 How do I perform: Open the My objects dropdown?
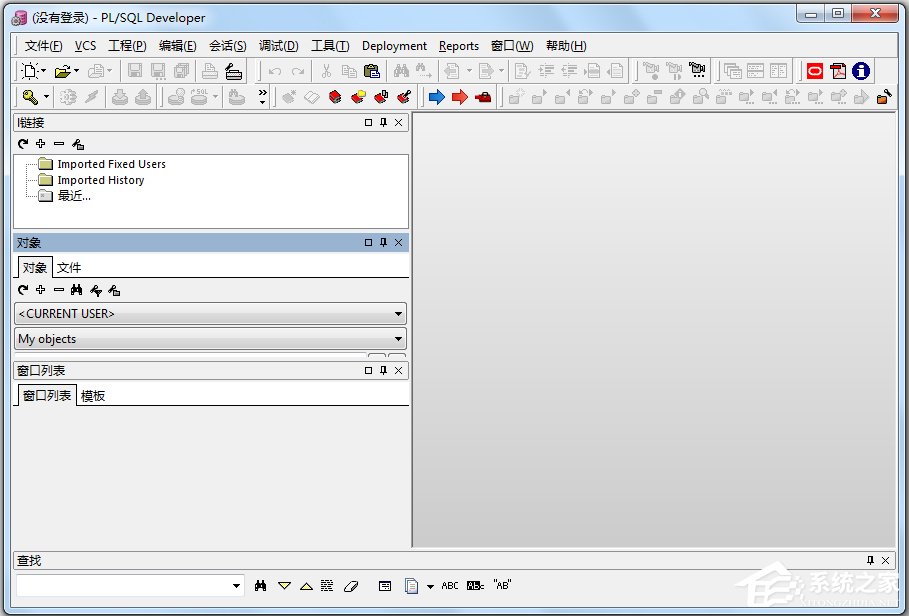[x=399, y=339]
